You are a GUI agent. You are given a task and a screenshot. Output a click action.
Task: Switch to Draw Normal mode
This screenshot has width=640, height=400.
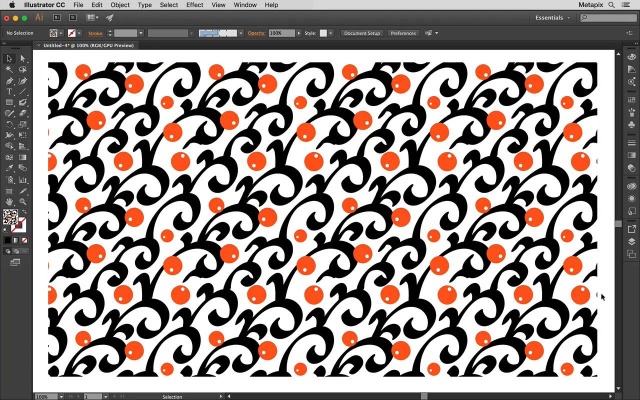pyautogui.click(x=8, y=251)
